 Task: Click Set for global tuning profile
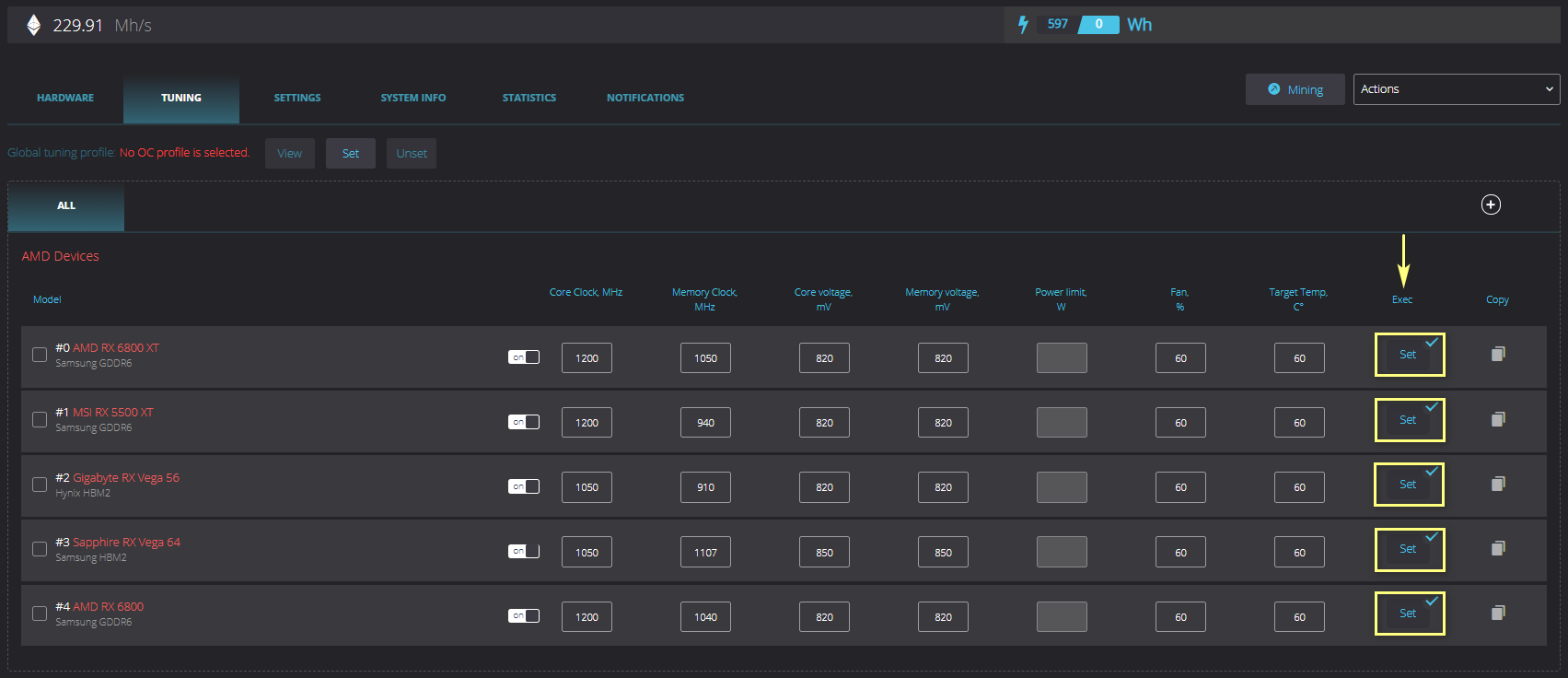(351, 153)
